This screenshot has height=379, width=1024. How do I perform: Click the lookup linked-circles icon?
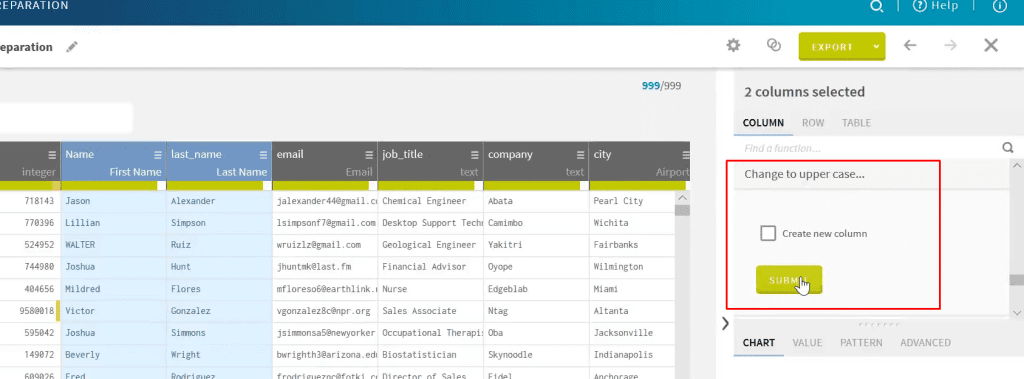click(x=774, y=45)
